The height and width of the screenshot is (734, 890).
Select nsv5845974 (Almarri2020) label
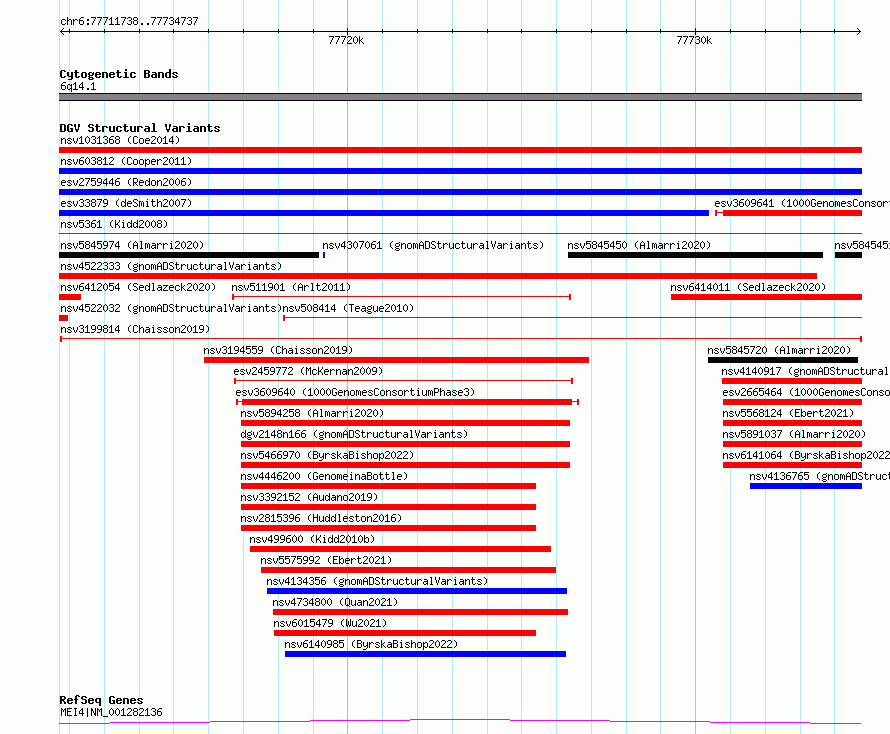point(132,245)
